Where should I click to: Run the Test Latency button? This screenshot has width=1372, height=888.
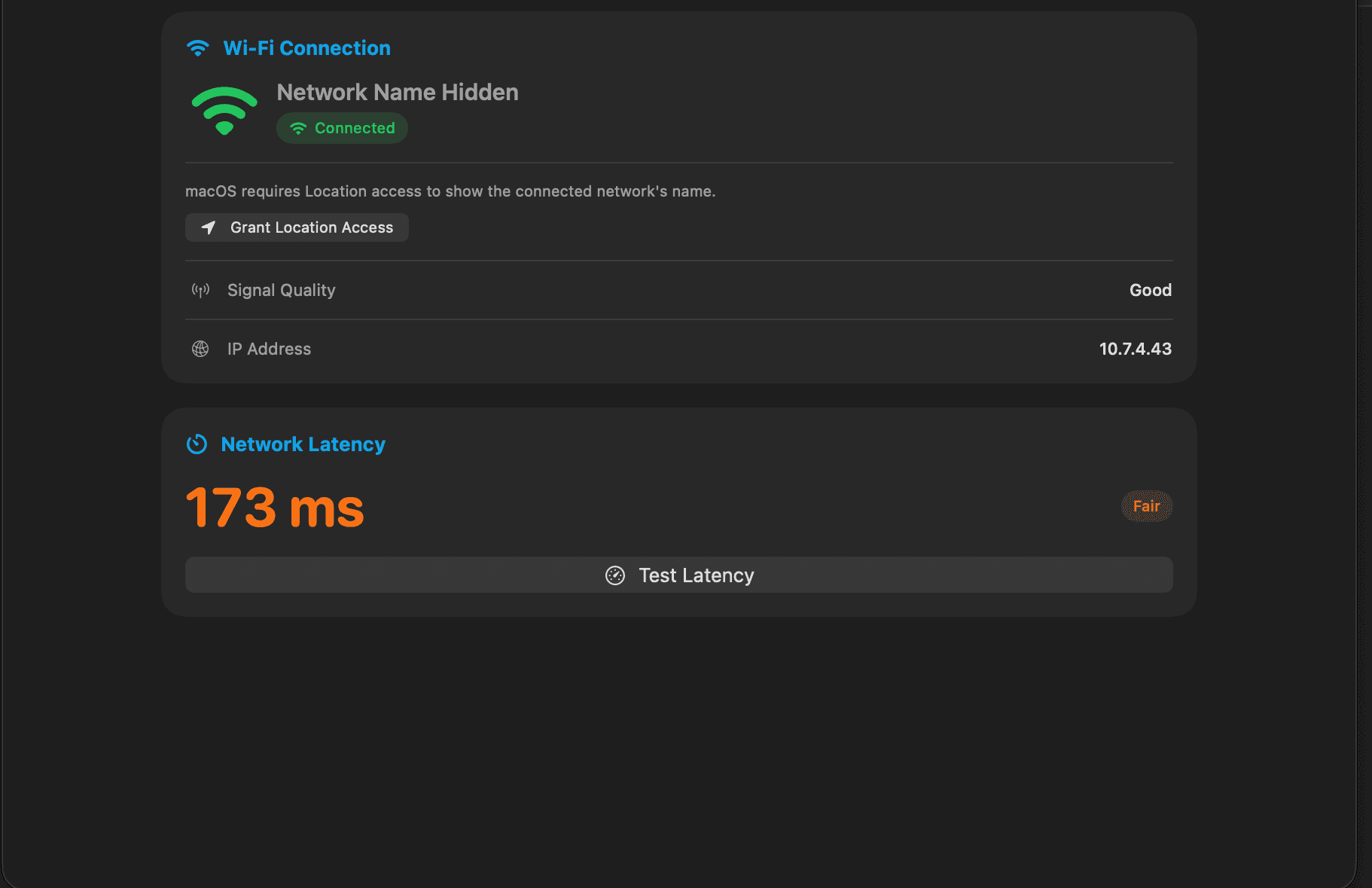pyautogui.click(x=678, y=575)
